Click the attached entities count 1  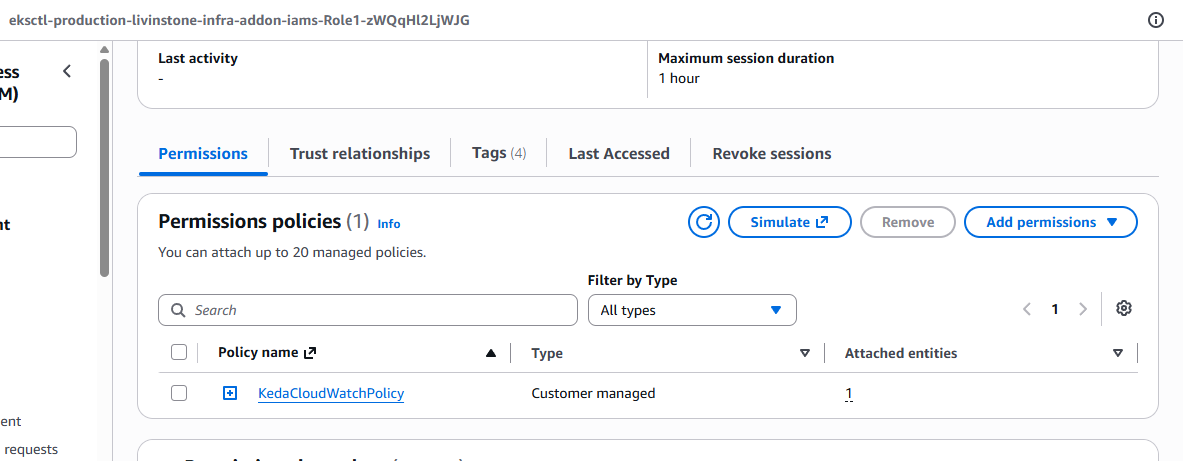(849, 393)
